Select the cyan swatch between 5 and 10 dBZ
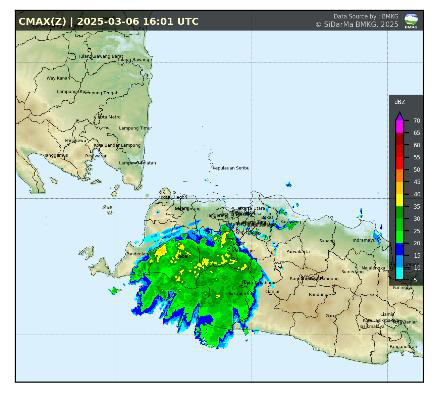 click(x=399, y=274)
